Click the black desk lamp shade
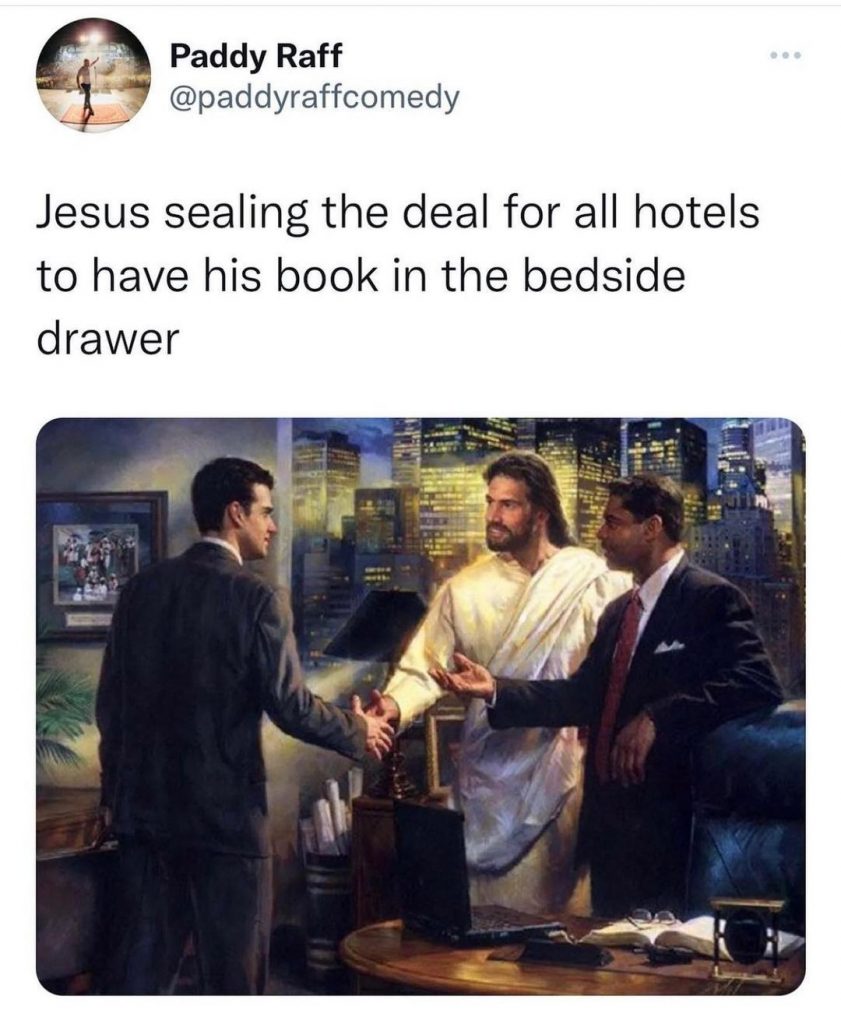This screenshot has width=841, height=1024. pyautogui.click(x=375, y=624)
